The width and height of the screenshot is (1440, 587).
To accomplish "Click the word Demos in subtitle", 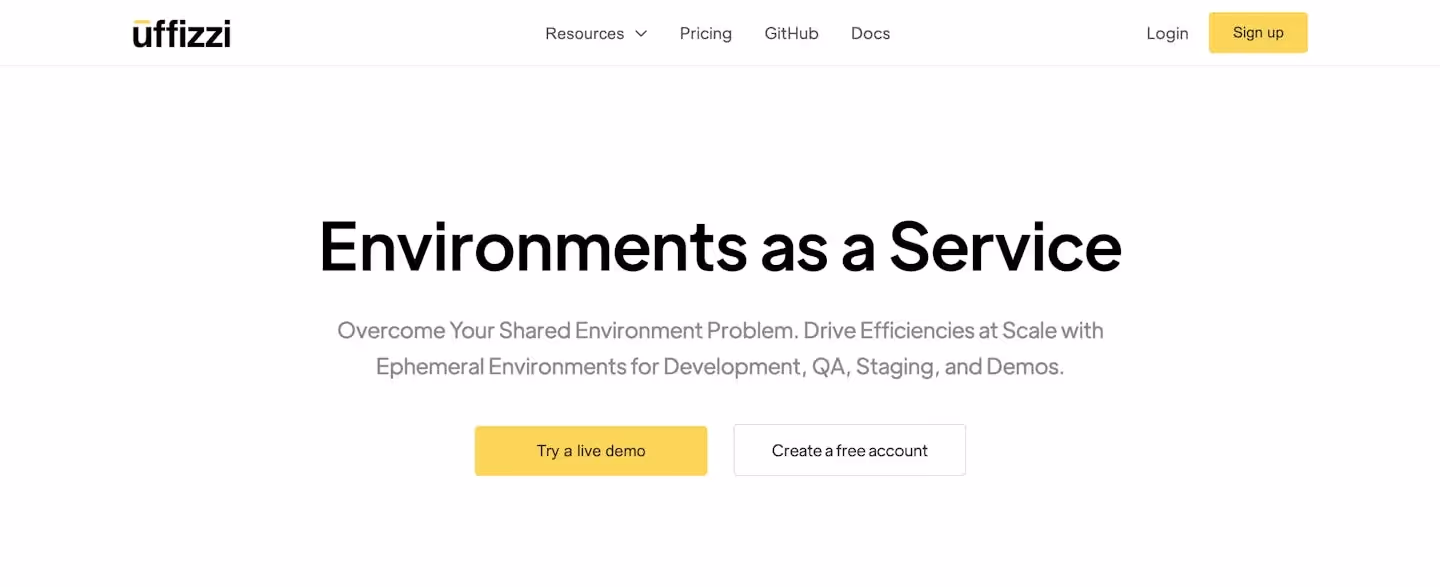I will coord(1023,367).
